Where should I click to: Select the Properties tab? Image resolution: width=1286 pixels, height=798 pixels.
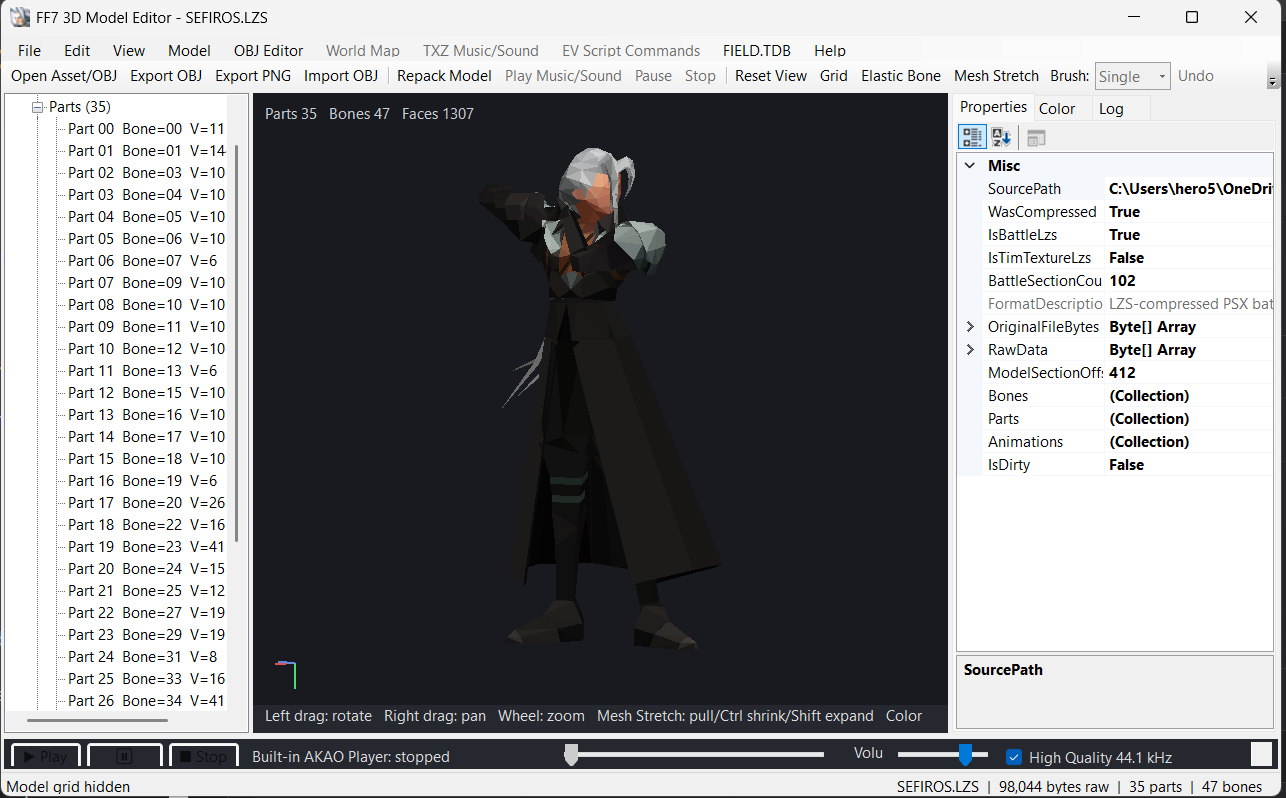(993, 107)
